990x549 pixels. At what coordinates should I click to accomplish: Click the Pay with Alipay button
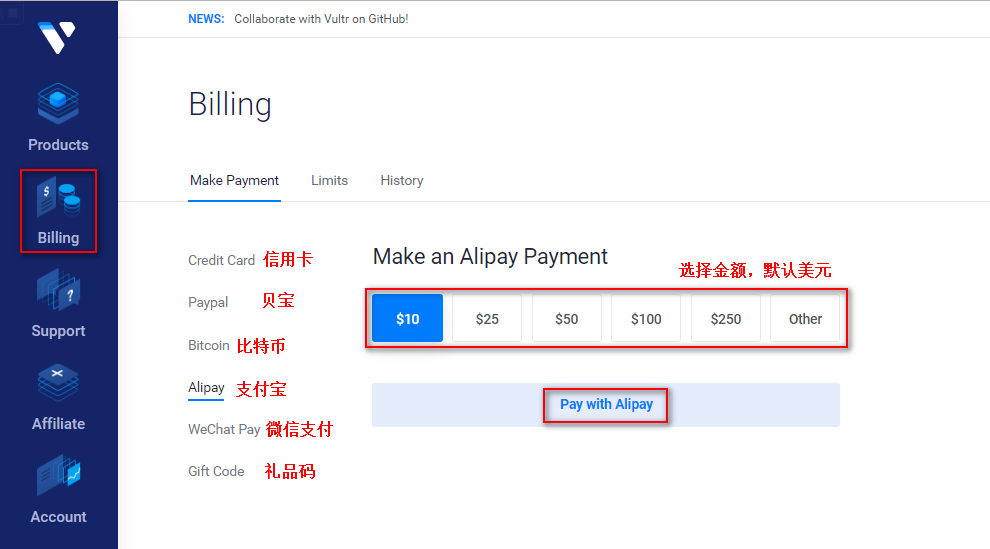pos(605,404)
